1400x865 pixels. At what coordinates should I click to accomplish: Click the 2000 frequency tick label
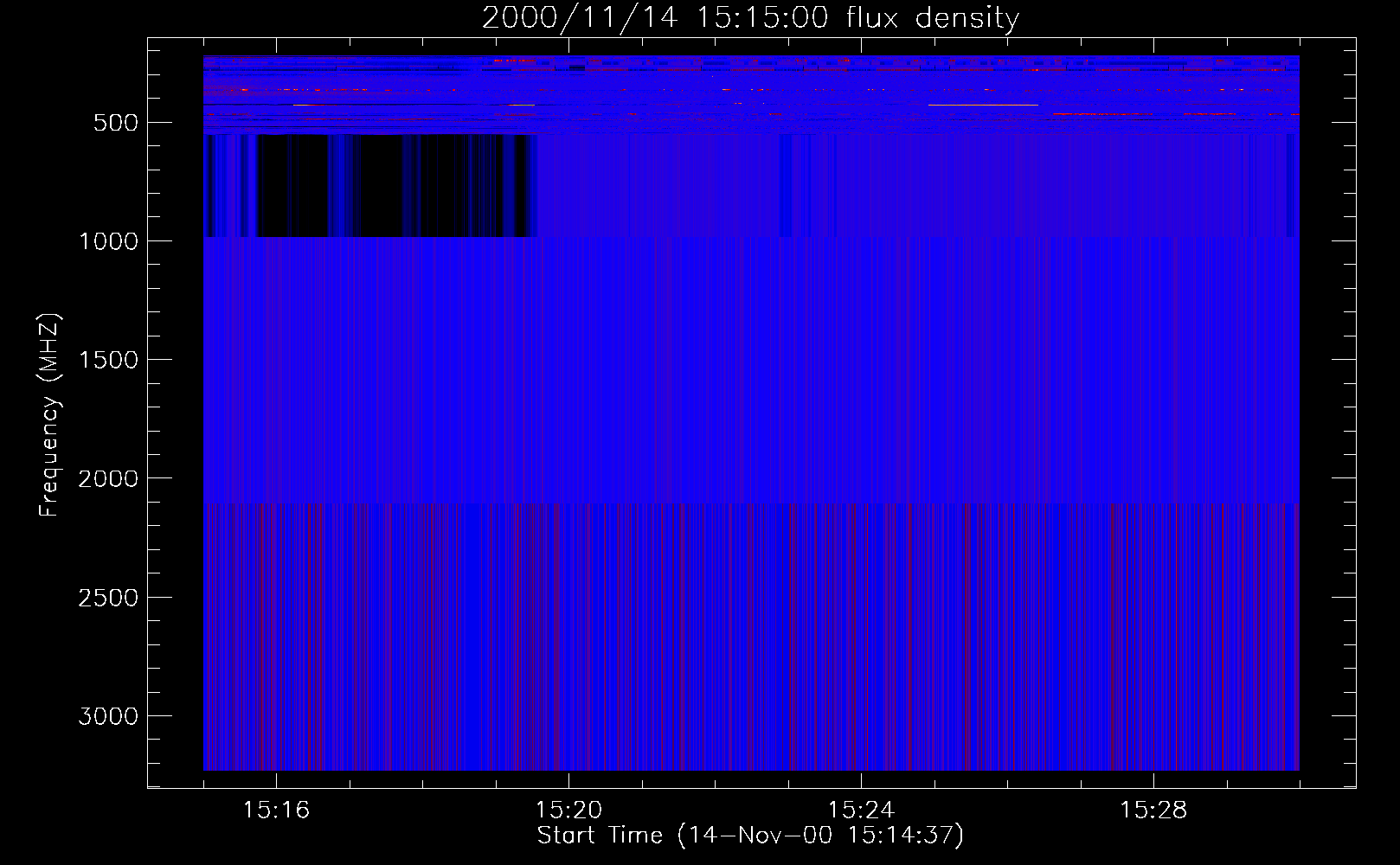108,478
